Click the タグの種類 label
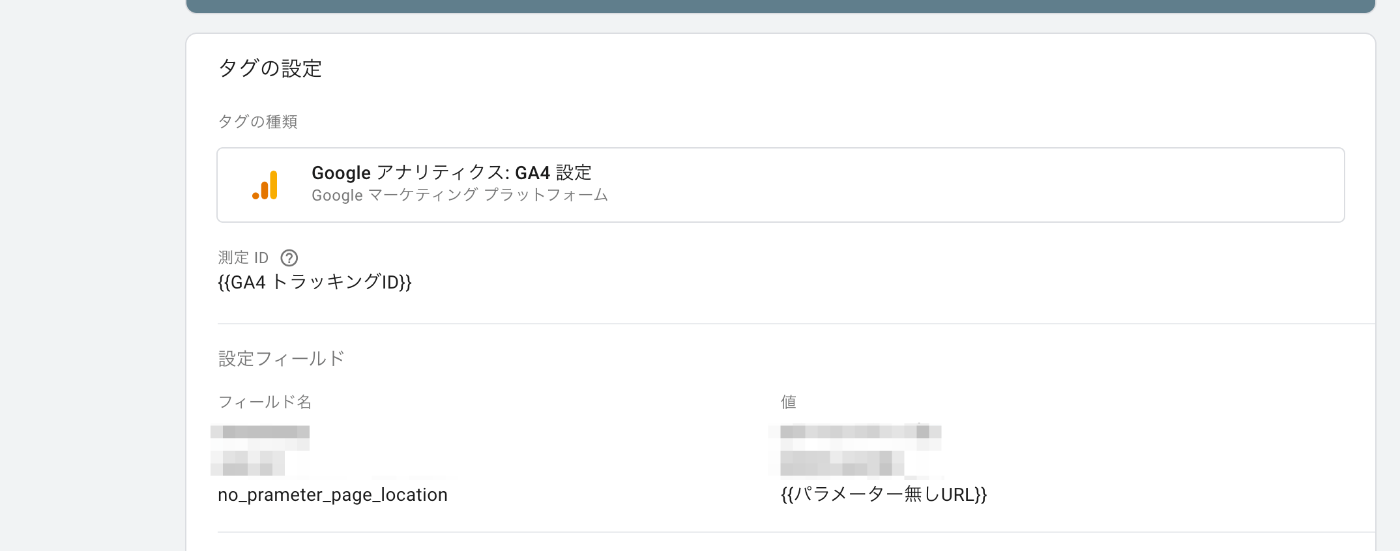This screenshot has width=1400, height=551. [258, 122]
